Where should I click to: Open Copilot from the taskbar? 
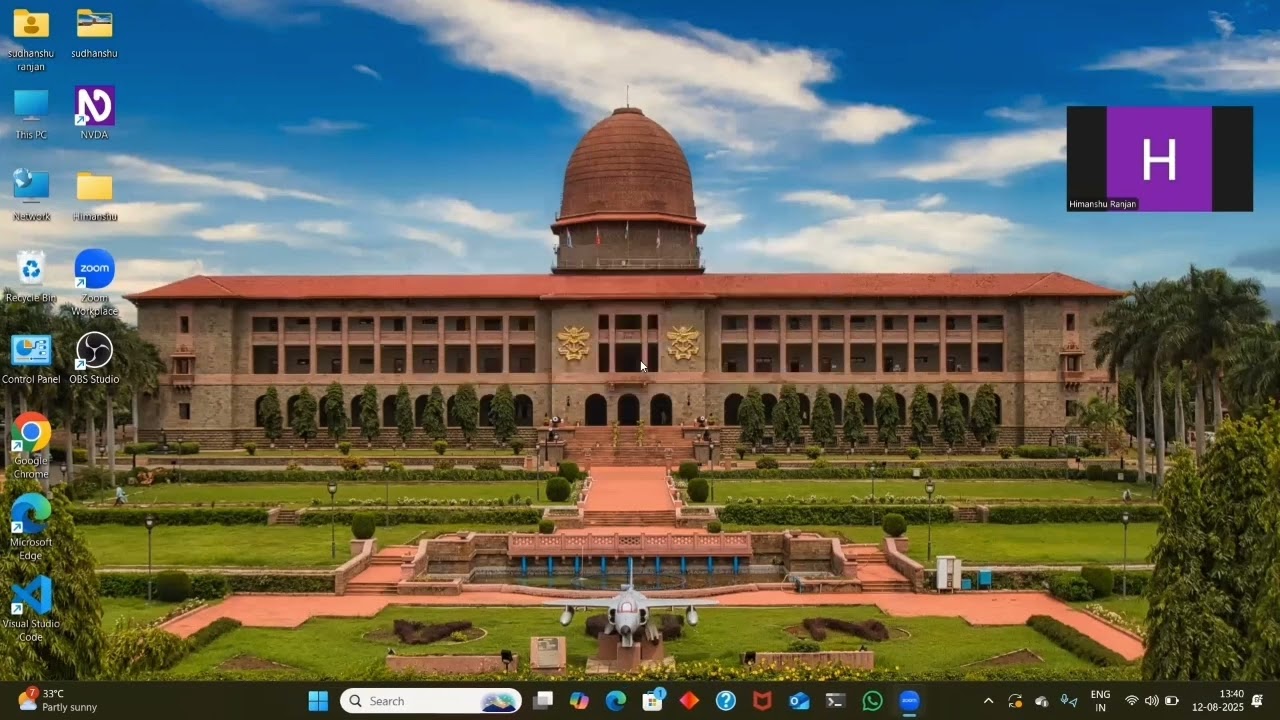(579, 701)
